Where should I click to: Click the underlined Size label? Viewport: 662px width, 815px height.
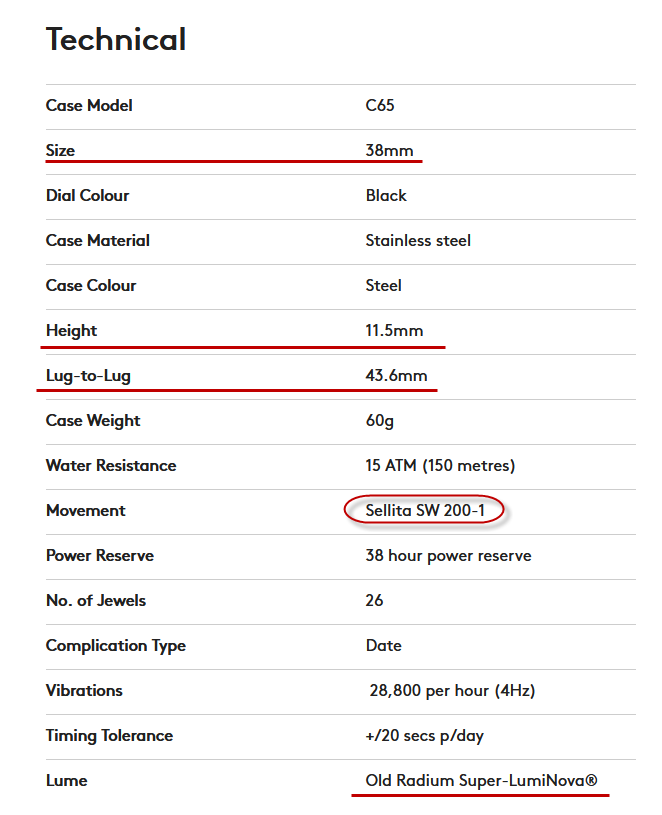60,150
